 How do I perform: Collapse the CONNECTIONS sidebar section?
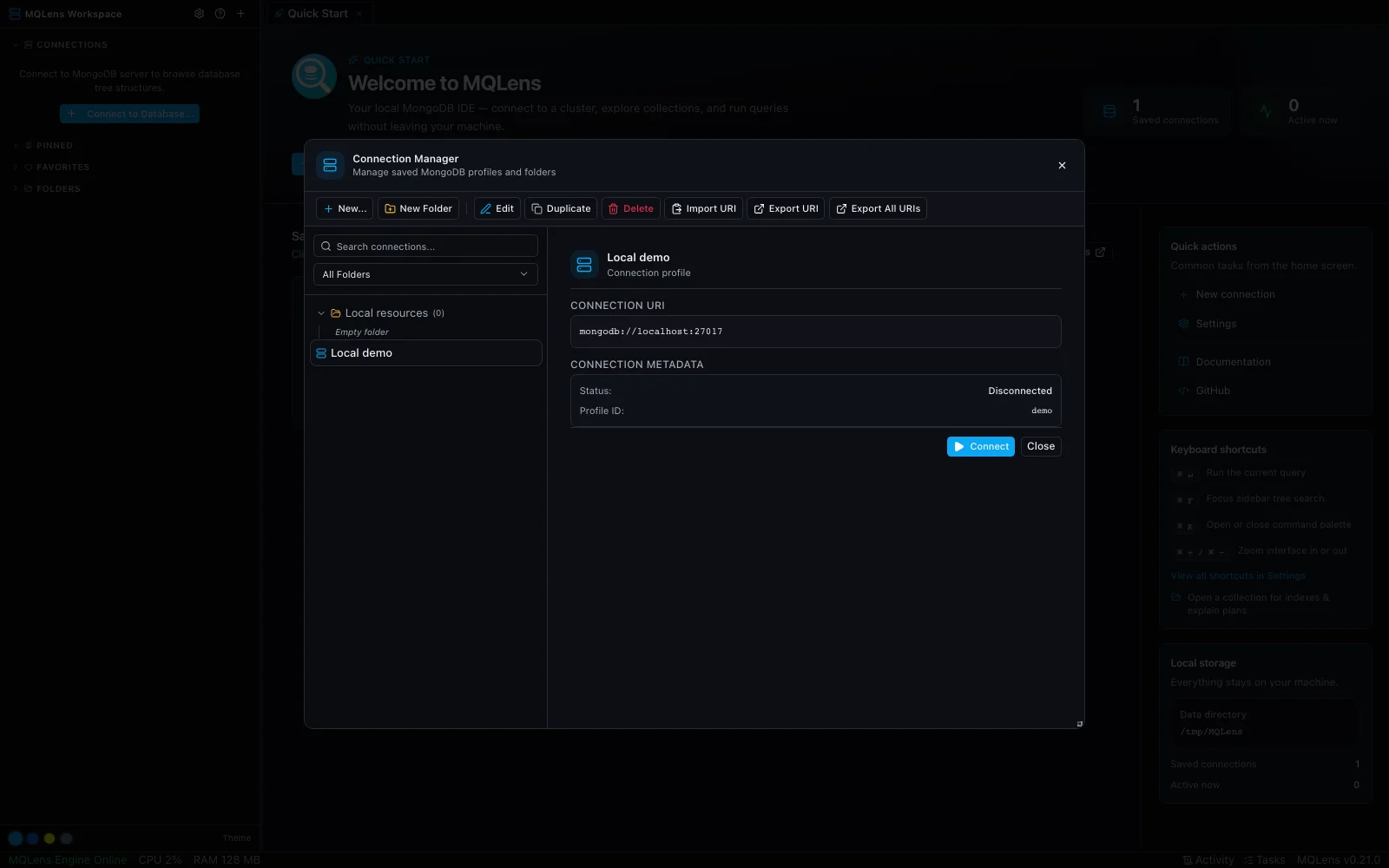[15, 45]
